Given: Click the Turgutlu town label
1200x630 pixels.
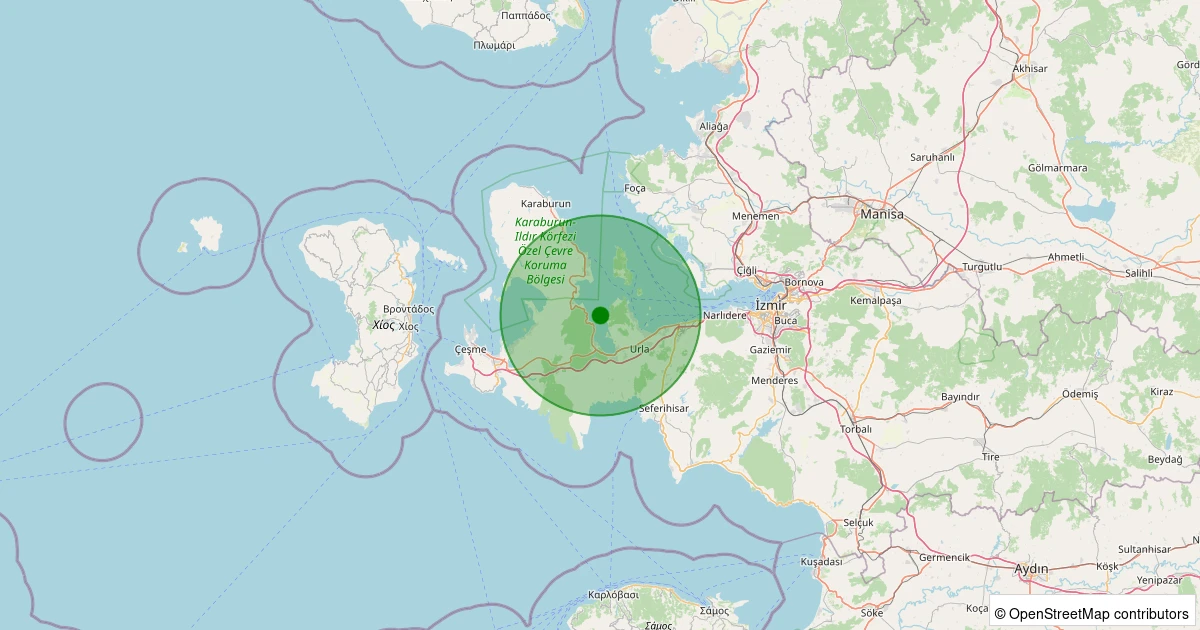Looking at the screenshot, I should pos(981,267).
